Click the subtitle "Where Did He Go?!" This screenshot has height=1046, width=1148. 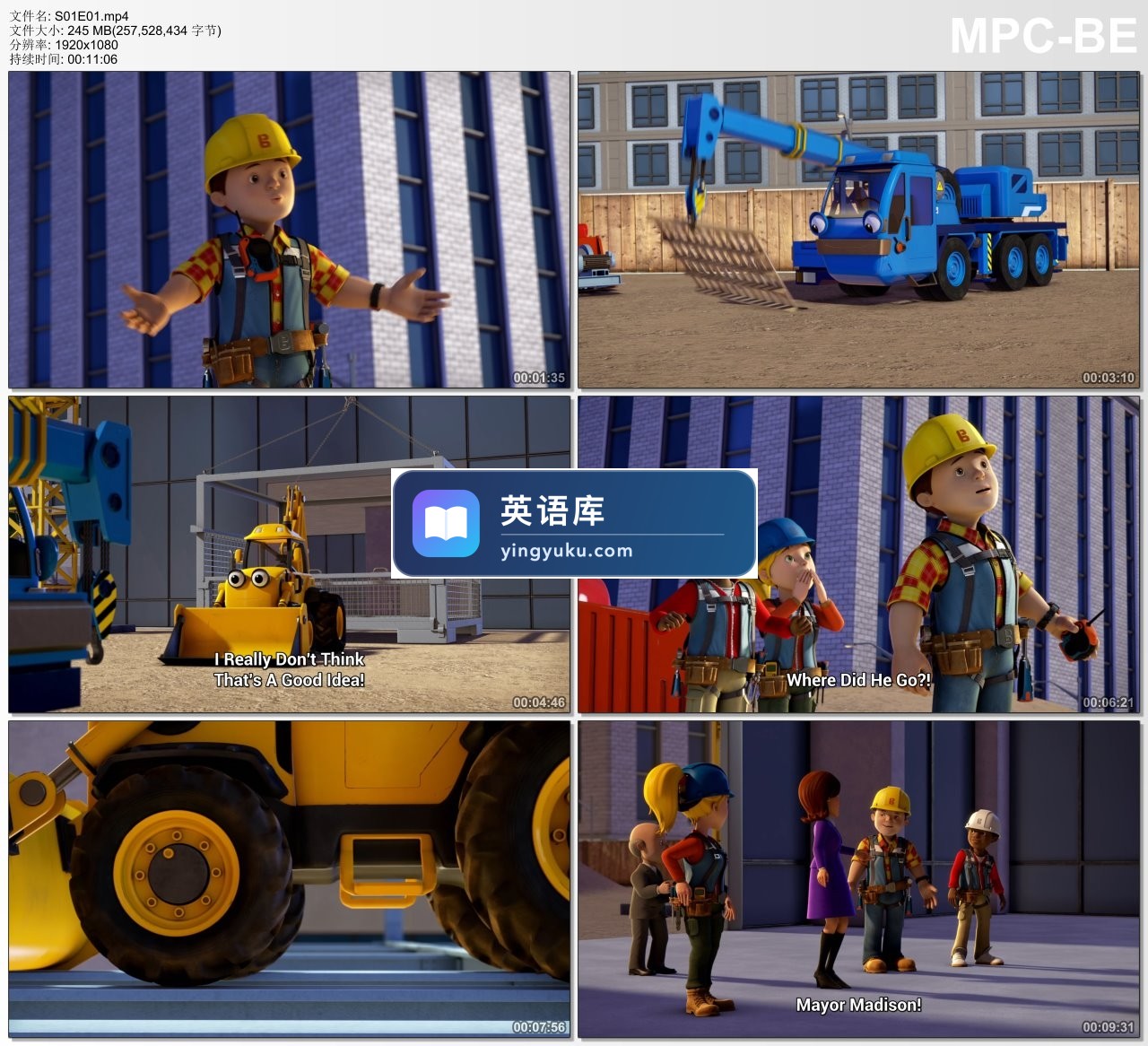(x=858, y=680)
